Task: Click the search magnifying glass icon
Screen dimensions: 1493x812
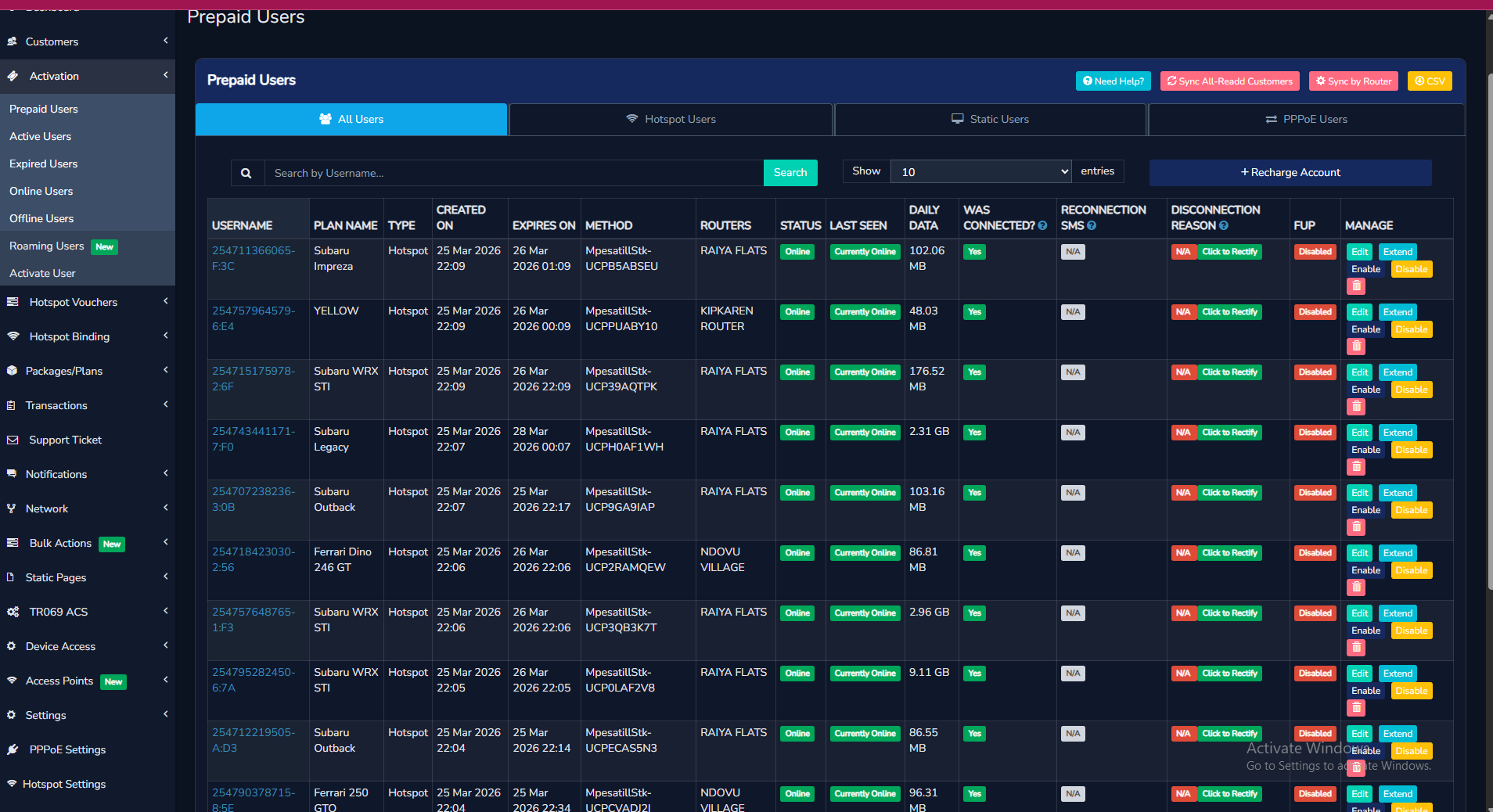Action: point(247,172)
